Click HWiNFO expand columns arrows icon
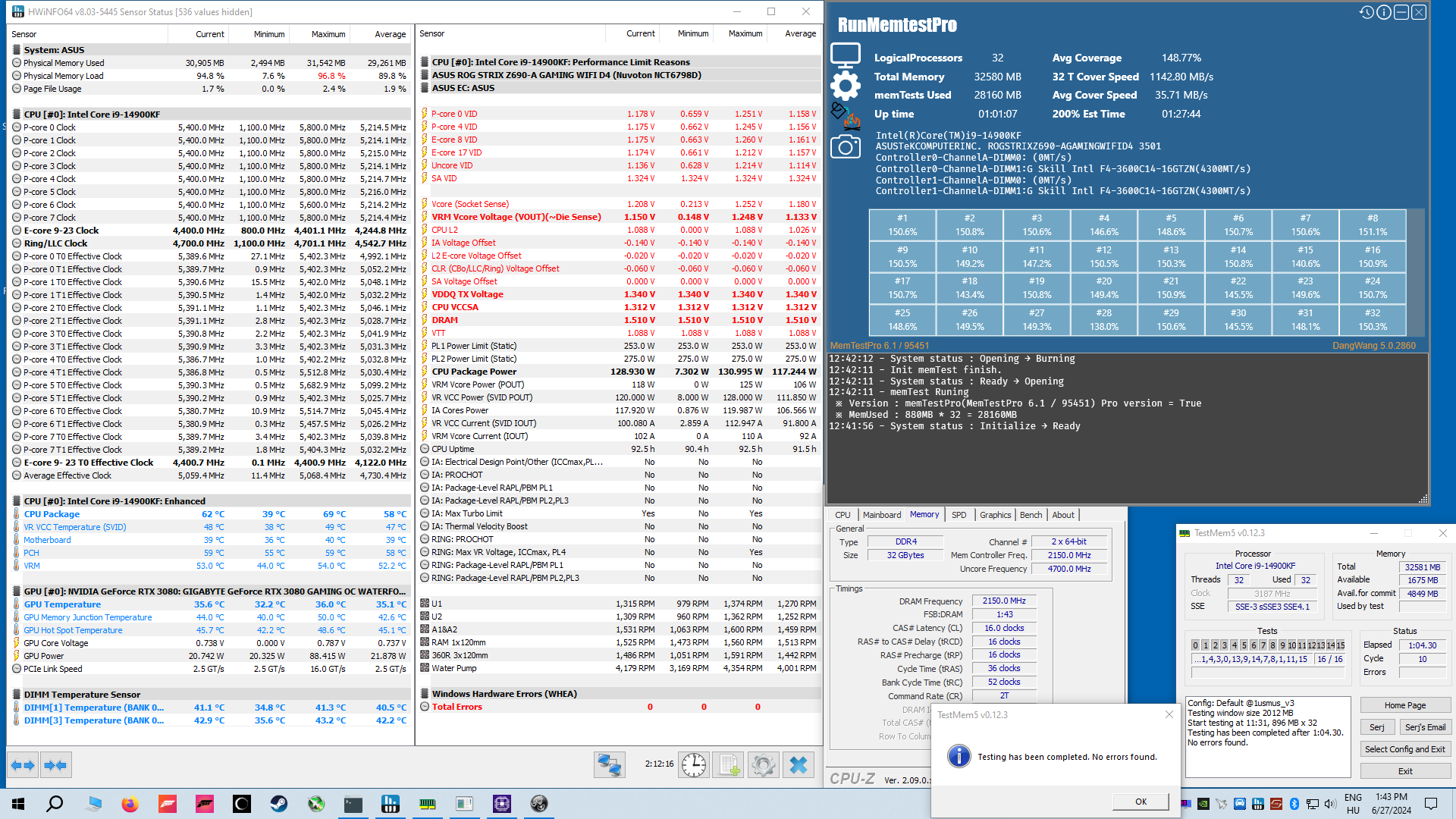This screenshot has height=819, width=1456. pyautogui.click(x=23, y=765)
